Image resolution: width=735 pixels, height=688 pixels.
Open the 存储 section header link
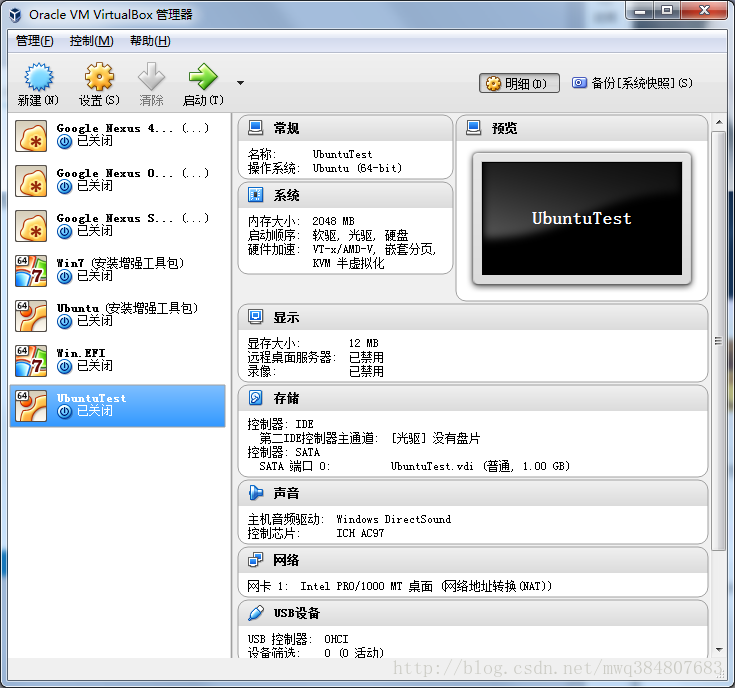pyautogui.click(x=286, y=398)
